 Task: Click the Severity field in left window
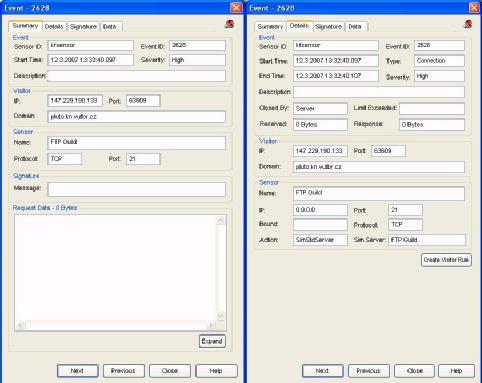(x=197, y=60)
